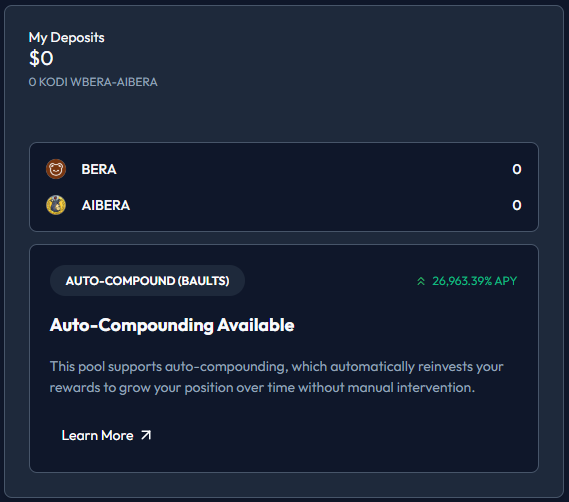Click the token balances card
Image resolution: width=569 pixels, height=502 pixels.
[284, 187]
